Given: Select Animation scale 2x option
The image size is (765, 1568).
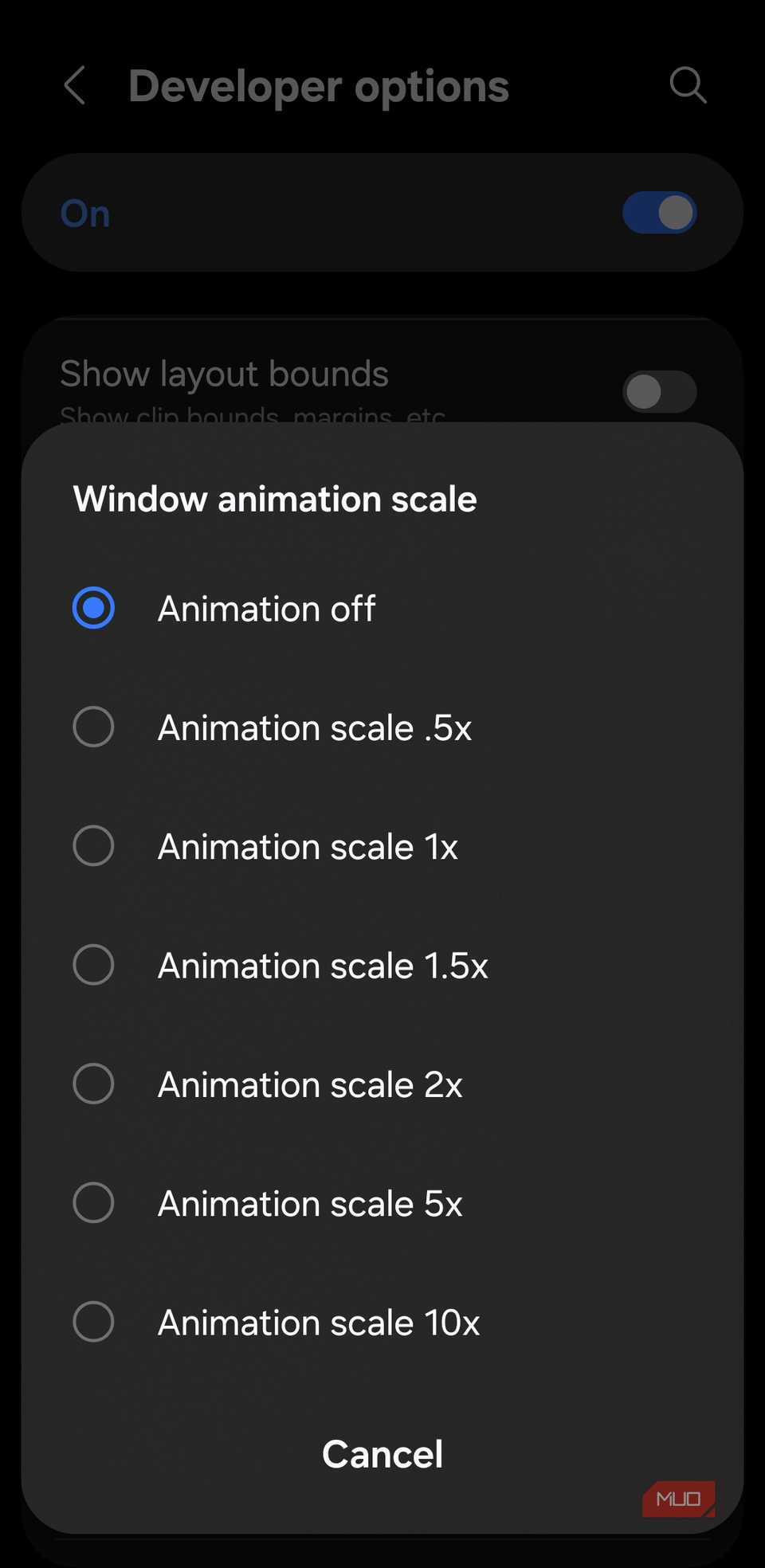Looking at the screenshot, I should [x=93, y=1084].
